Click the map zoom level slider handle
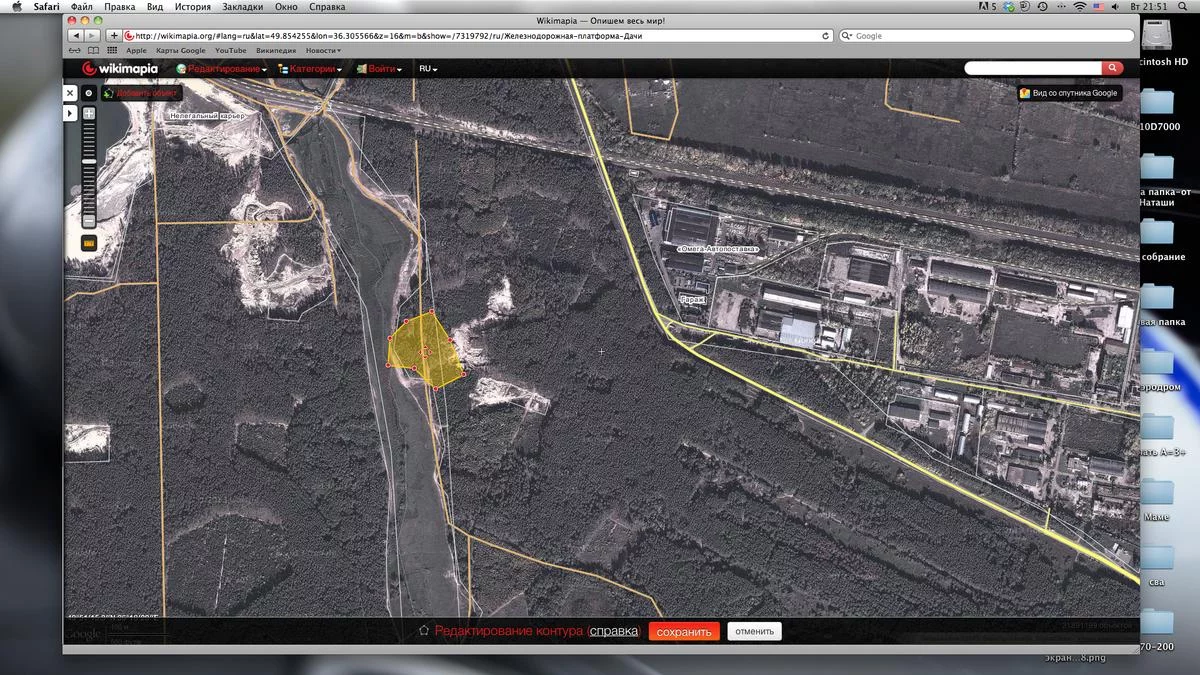 [x=89, y=161]
